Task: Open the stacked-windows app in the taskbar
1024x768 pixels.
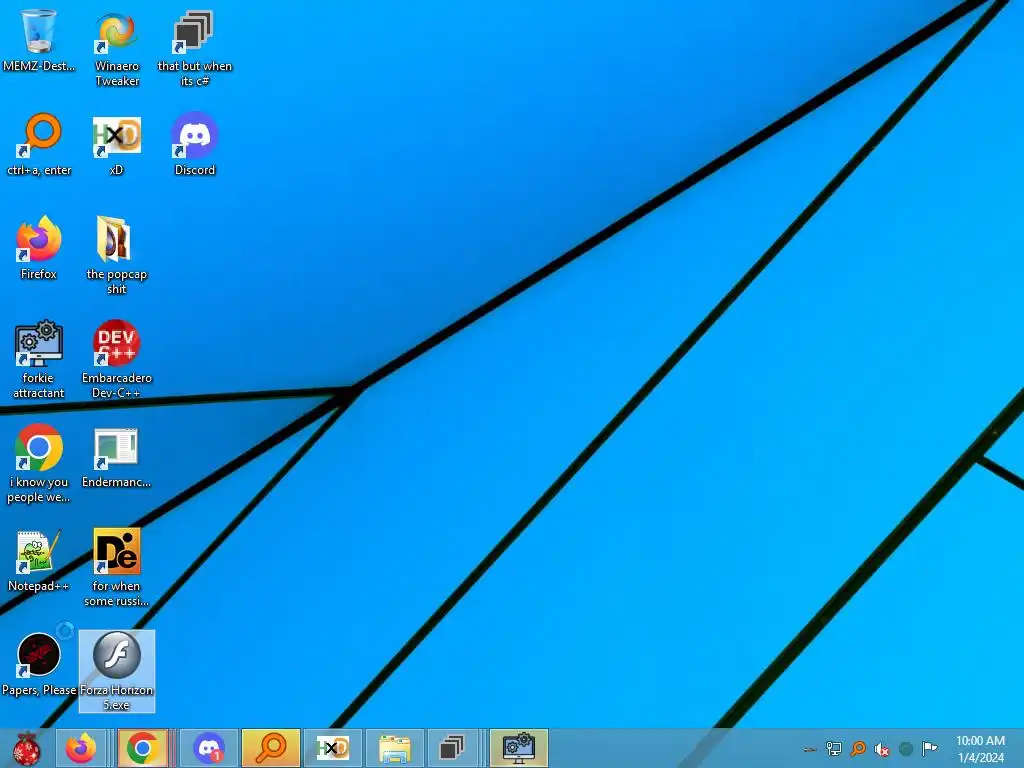Action: 451,748
